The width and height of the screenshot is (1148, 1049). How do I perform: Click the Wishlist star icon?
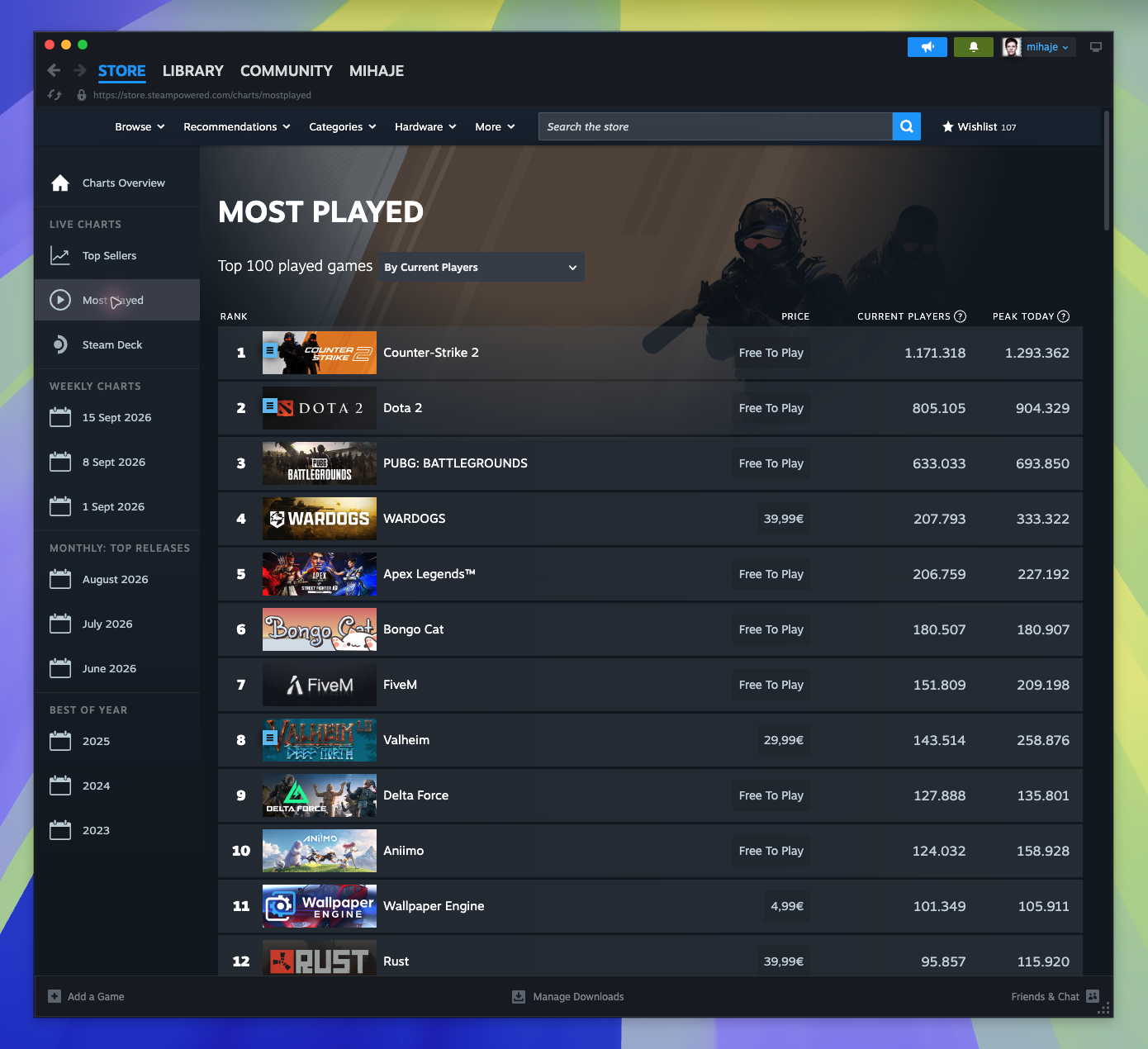pyautogui.click(x=948, y=126)
